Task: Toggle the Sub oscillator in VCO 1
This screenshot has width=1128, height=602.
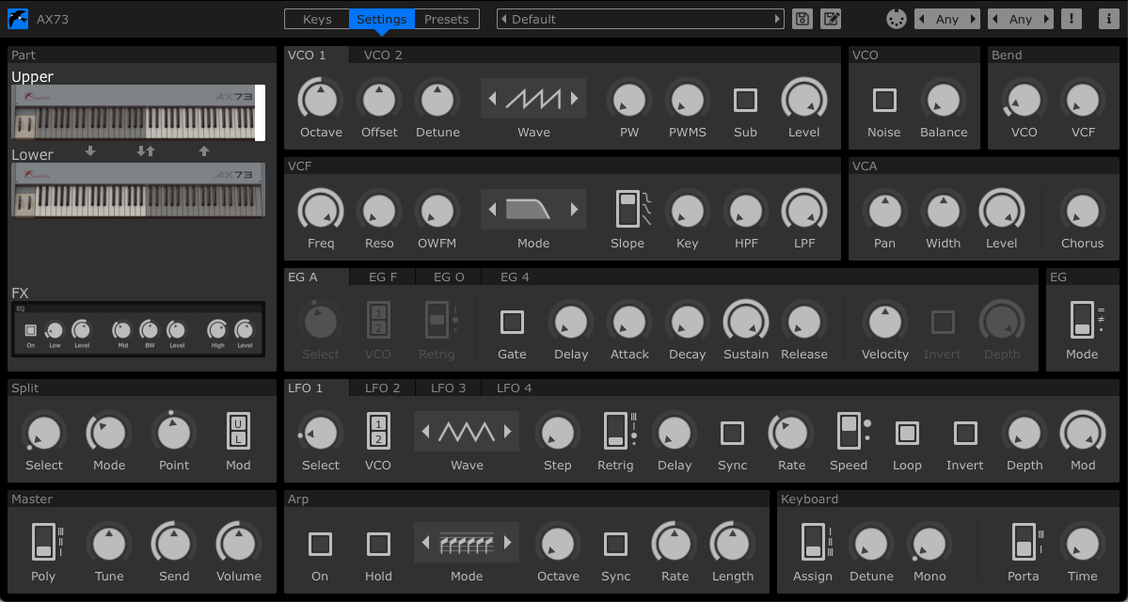Action: (x=745, y=100)
